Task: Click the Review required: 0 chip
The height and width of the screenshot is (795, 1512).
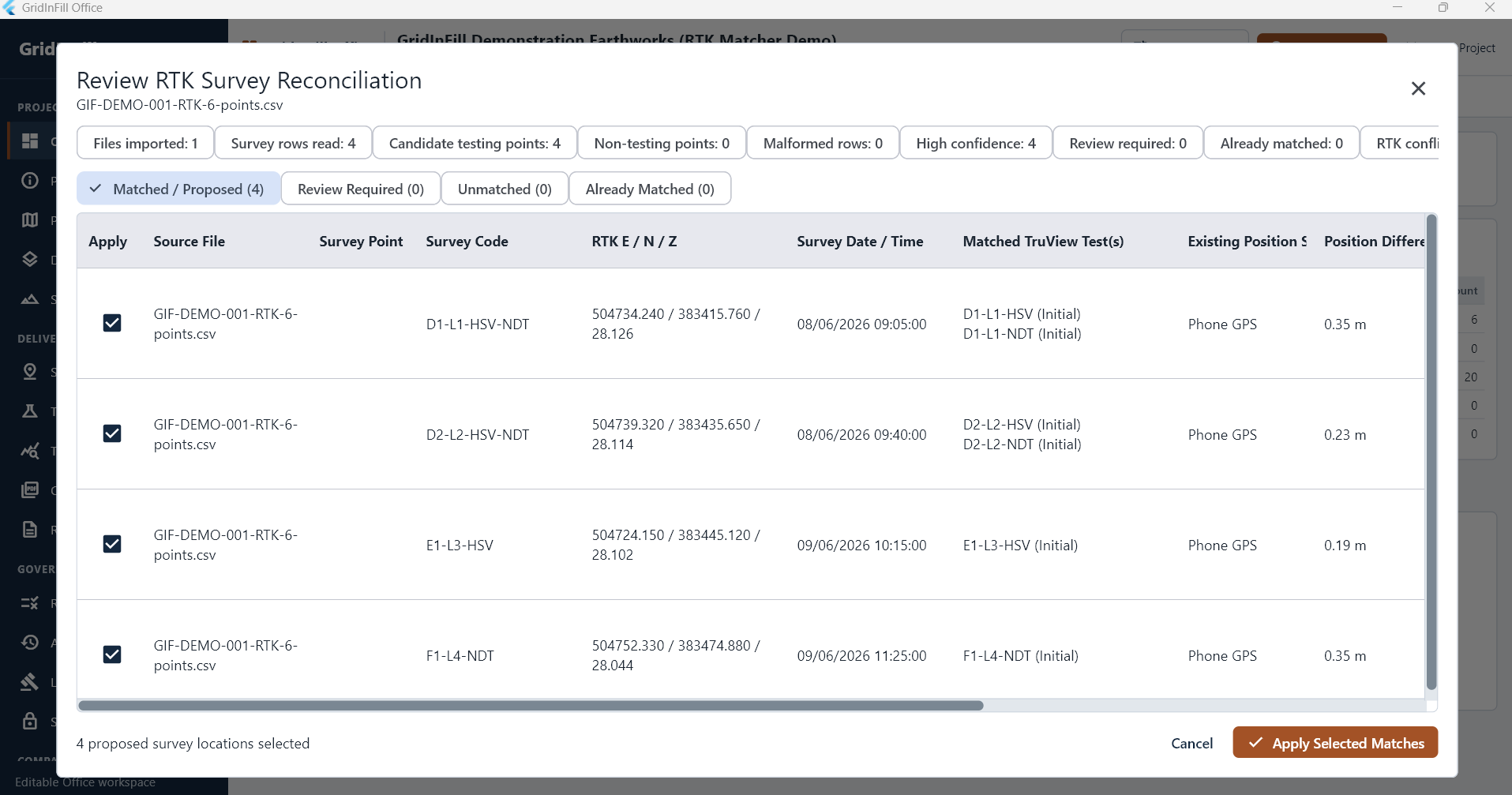Action: (x=1127, y=143)
